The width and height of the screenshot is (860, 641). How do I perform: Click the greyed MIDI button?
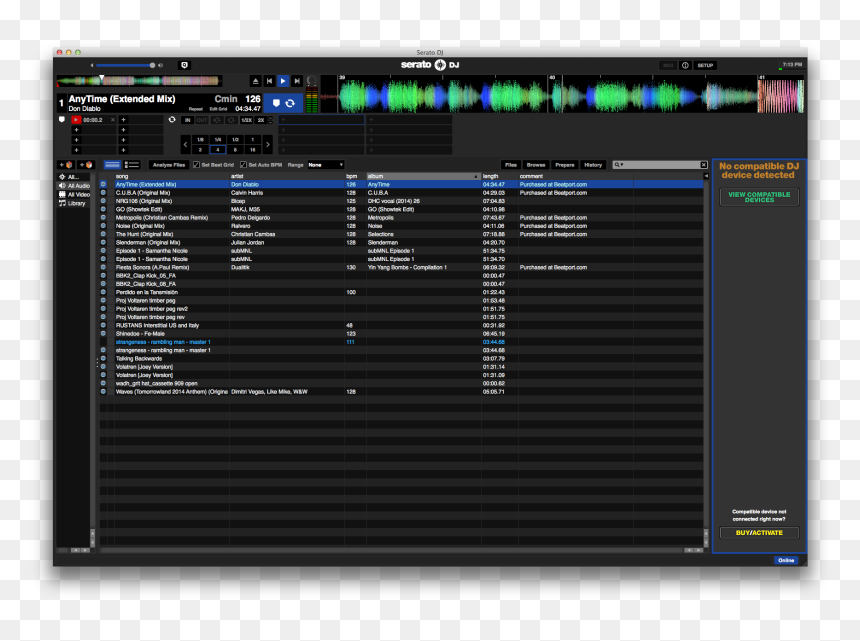pos(668,65)
